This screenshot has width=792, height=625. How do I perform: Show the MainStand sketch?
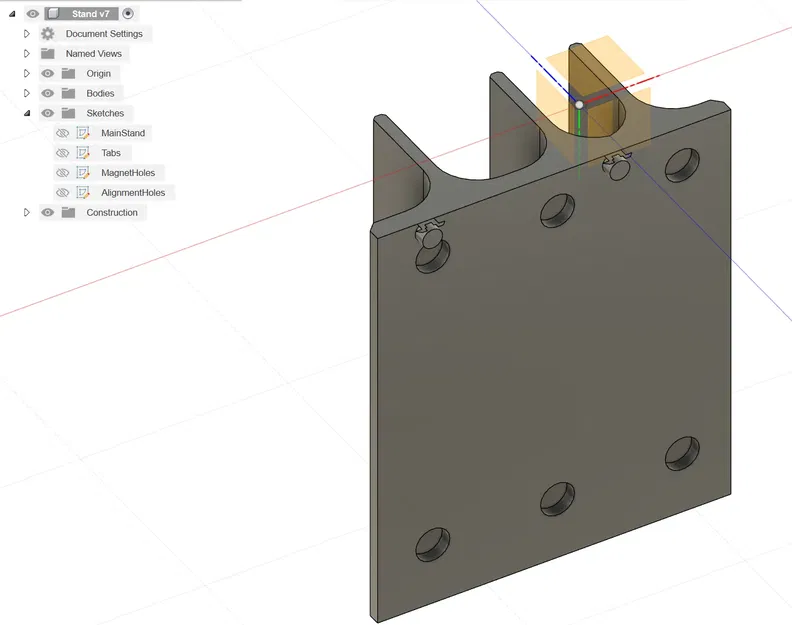pos(63,133)
